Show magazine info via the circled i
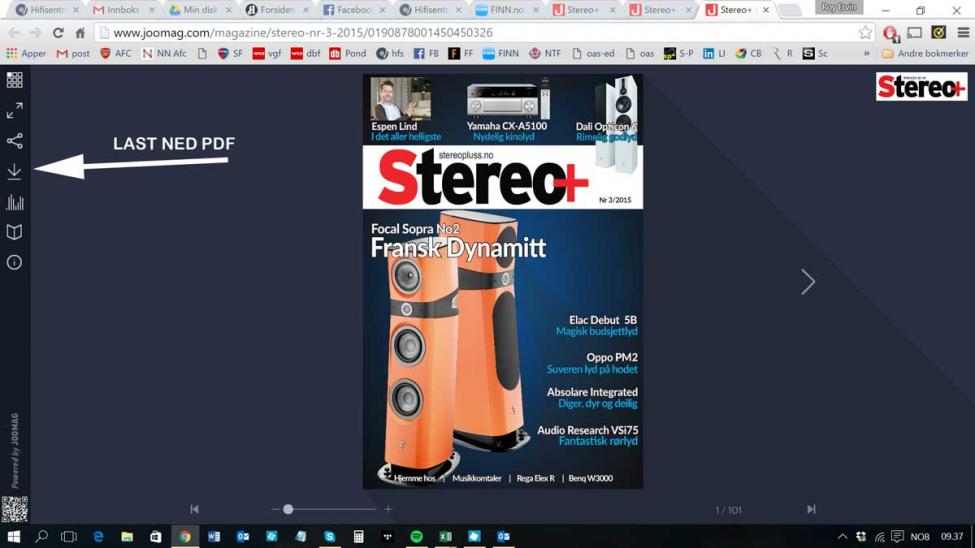Screen dimensions: 975x548 coord(14,262)
